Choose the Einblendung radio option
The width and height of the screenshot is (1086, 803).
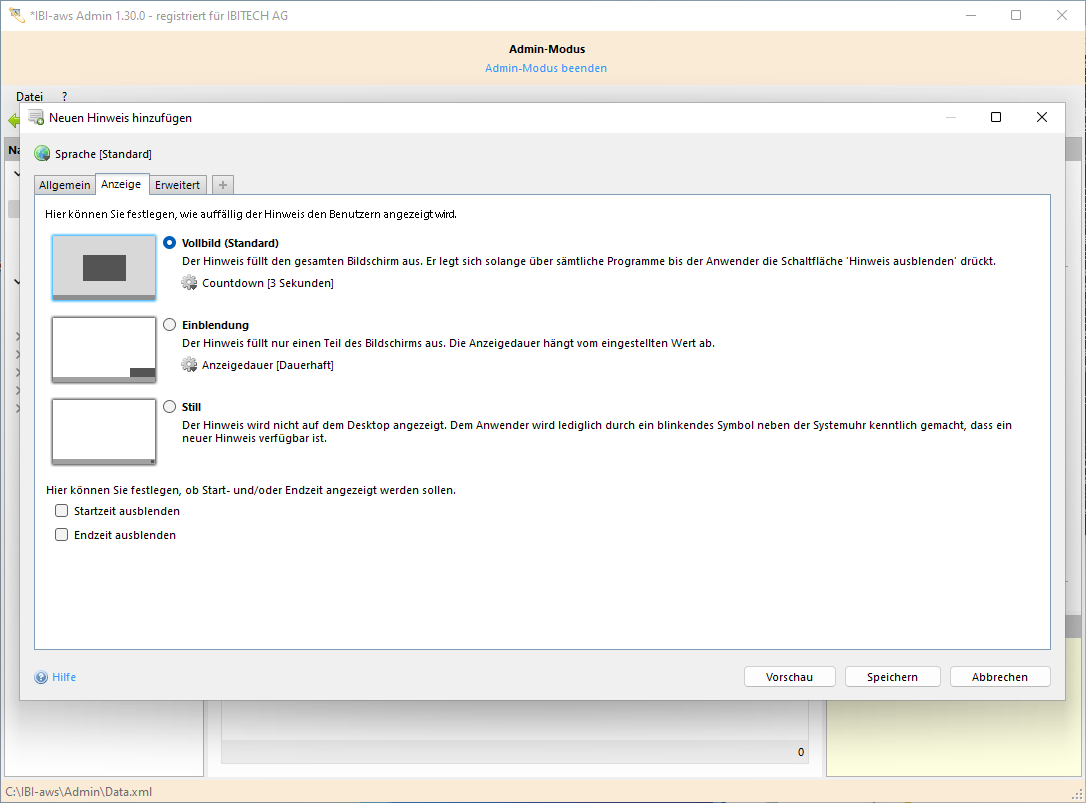(x=170, y=325)
